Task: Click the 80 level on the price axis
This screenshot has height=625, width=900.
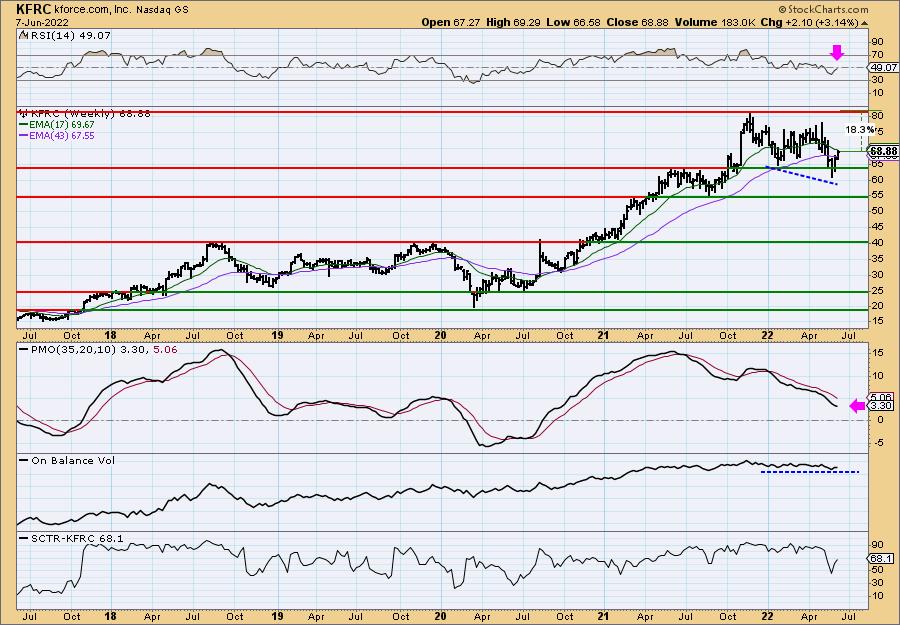Action: (877, 115)
